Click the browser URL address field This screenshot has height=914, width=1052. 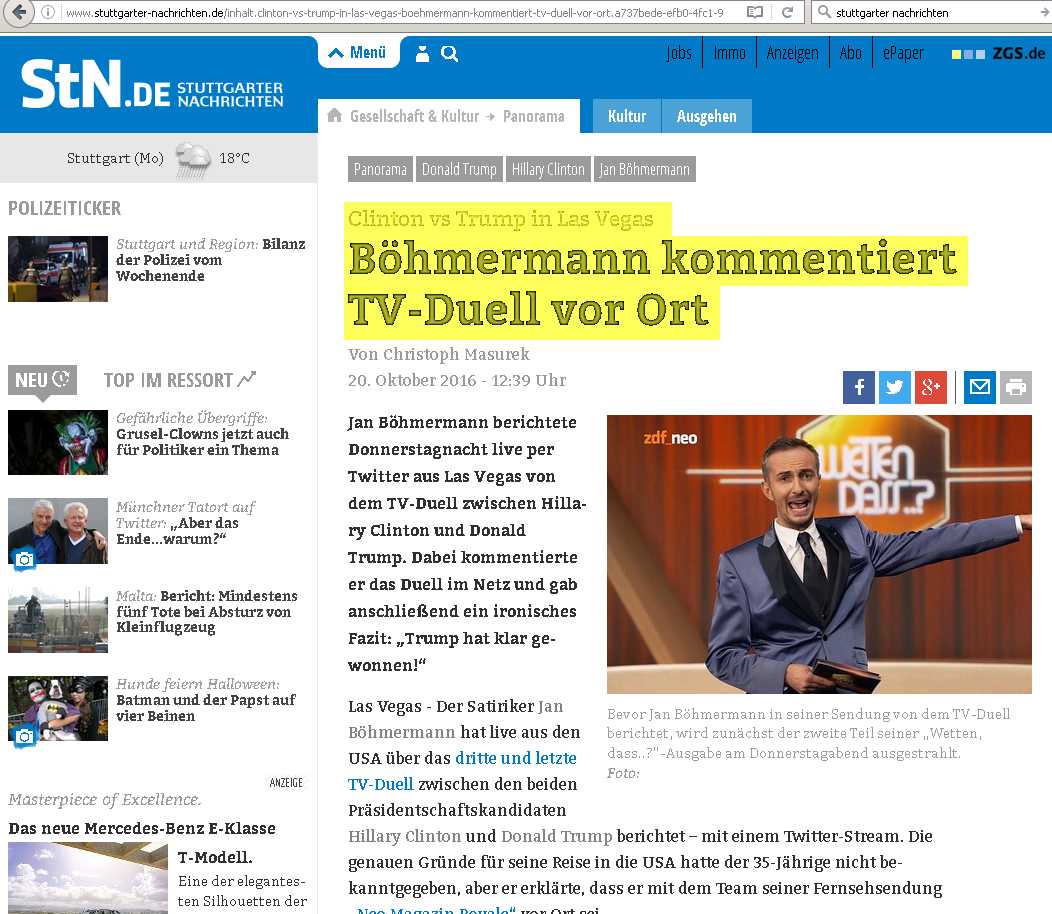[394, 12]
